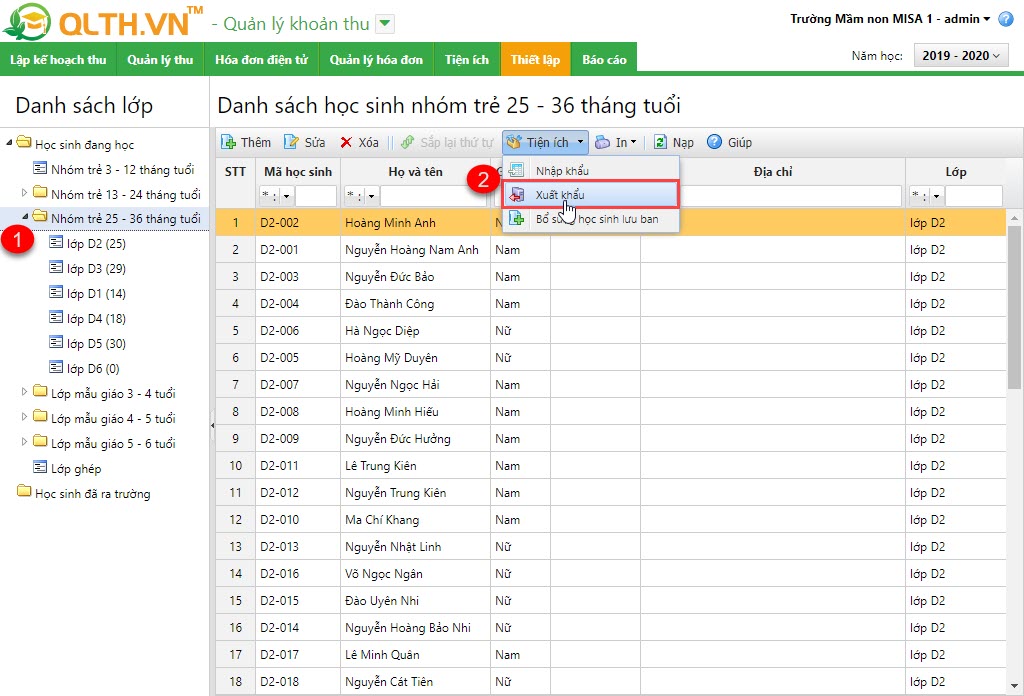This screenshot has height=696, width=1024.
Task: Open the green module switcher dropdown arrow
Action: (386, 24)
